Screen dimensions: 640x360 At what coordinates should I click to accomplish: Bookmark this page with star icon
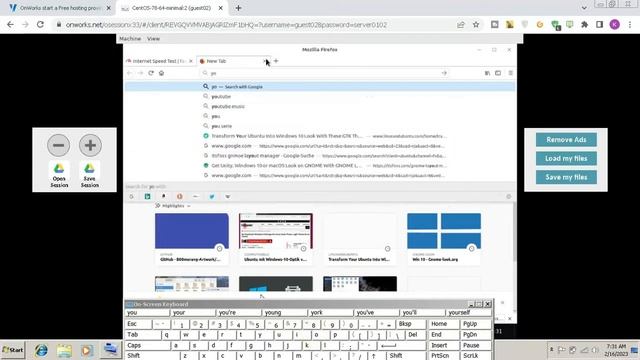(476, 24)
